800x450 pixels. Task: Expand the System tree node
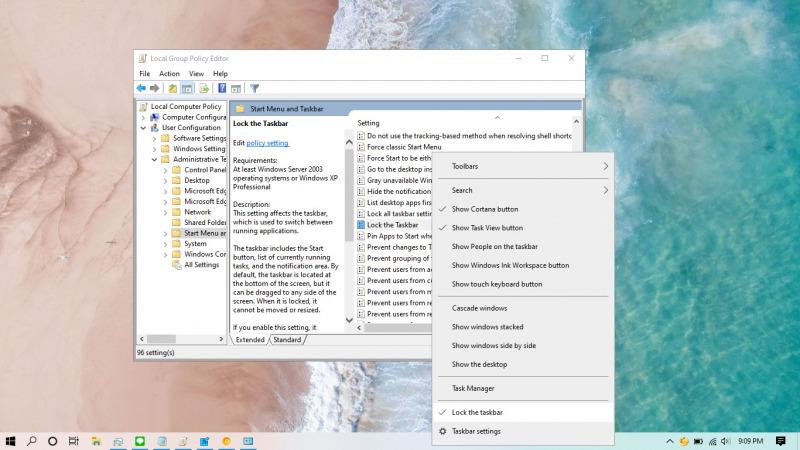[165, 244]
